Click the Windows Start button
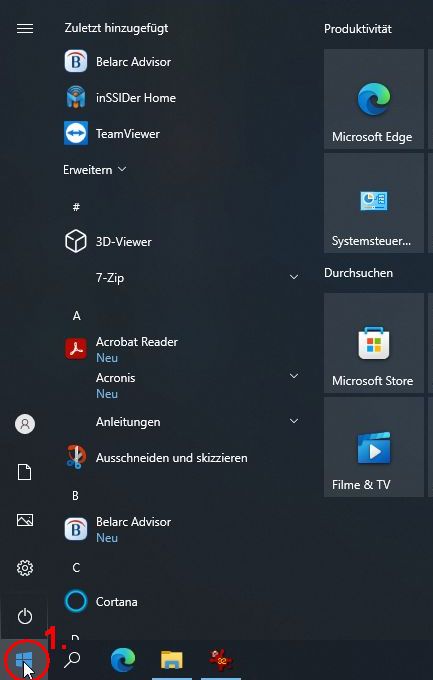The width and height of the screenshot is (433, 680). [24, 660]
